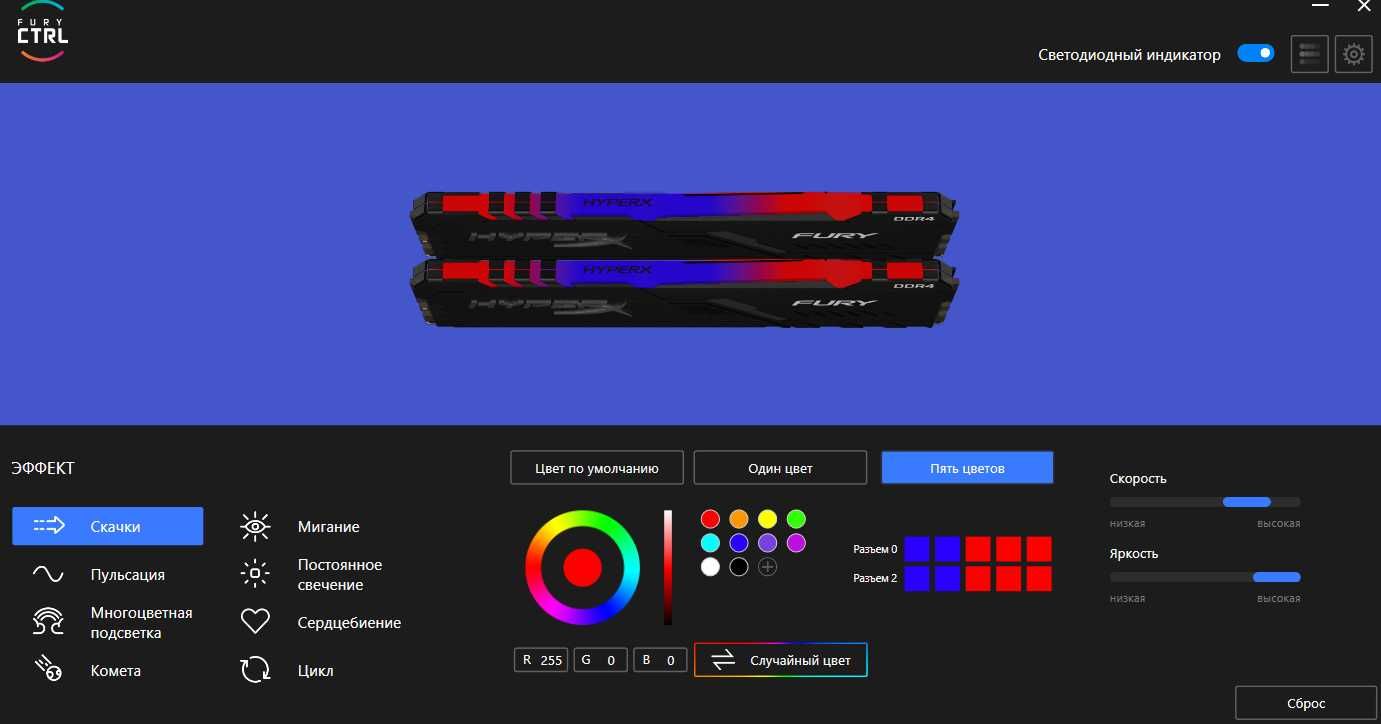Click the Многоцветная подсветка rainbow icon

point(48,622)
